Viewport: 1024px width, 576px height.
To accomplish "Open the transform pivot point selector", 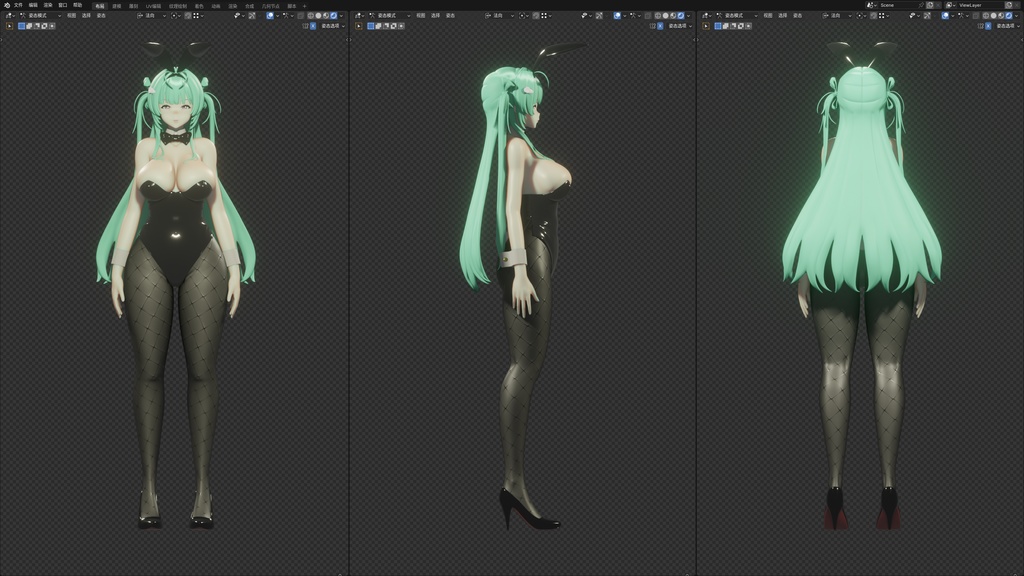I will coord(172,16).
